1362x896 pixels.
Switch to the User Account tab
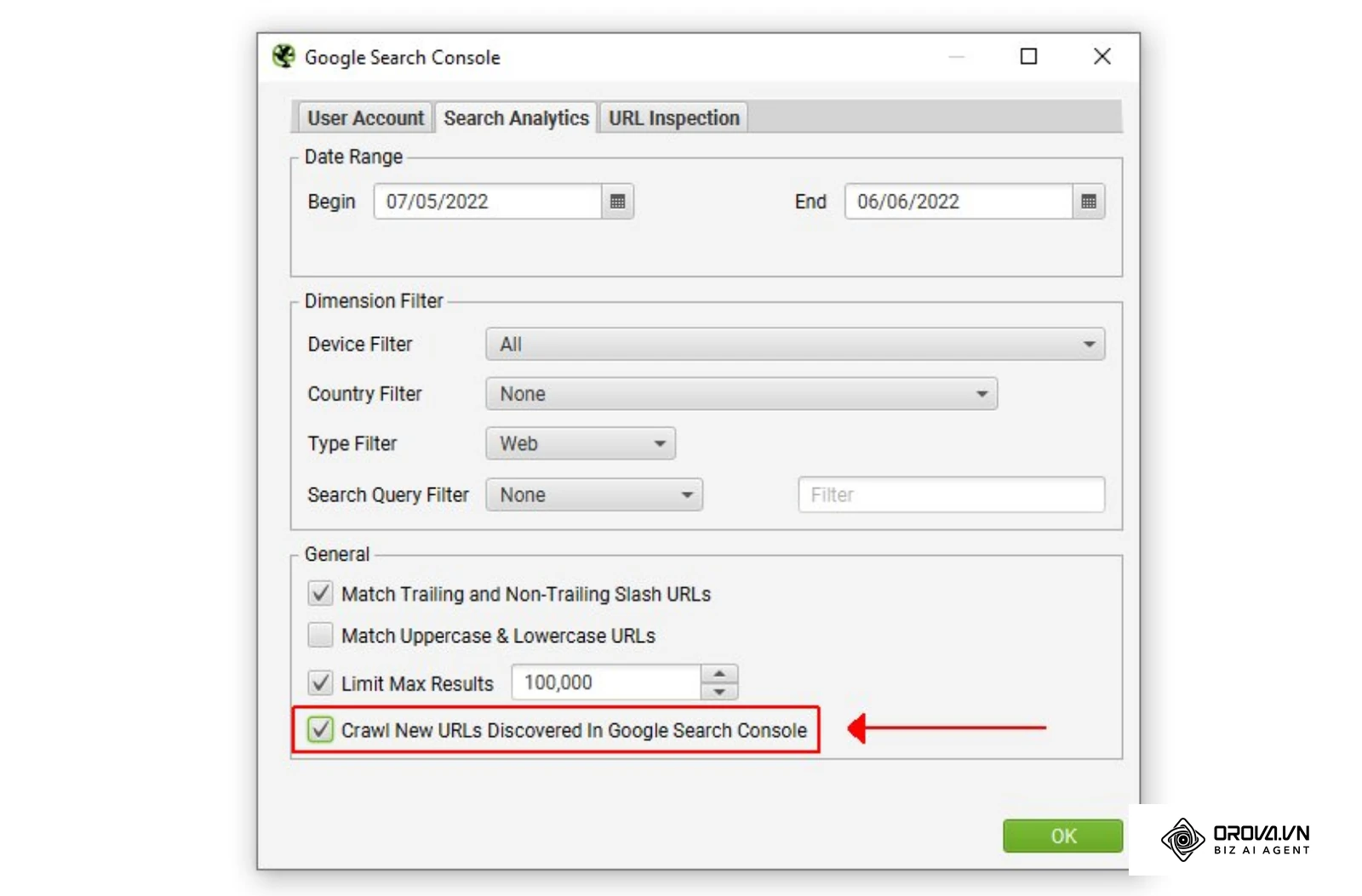(x=365, y=117)
